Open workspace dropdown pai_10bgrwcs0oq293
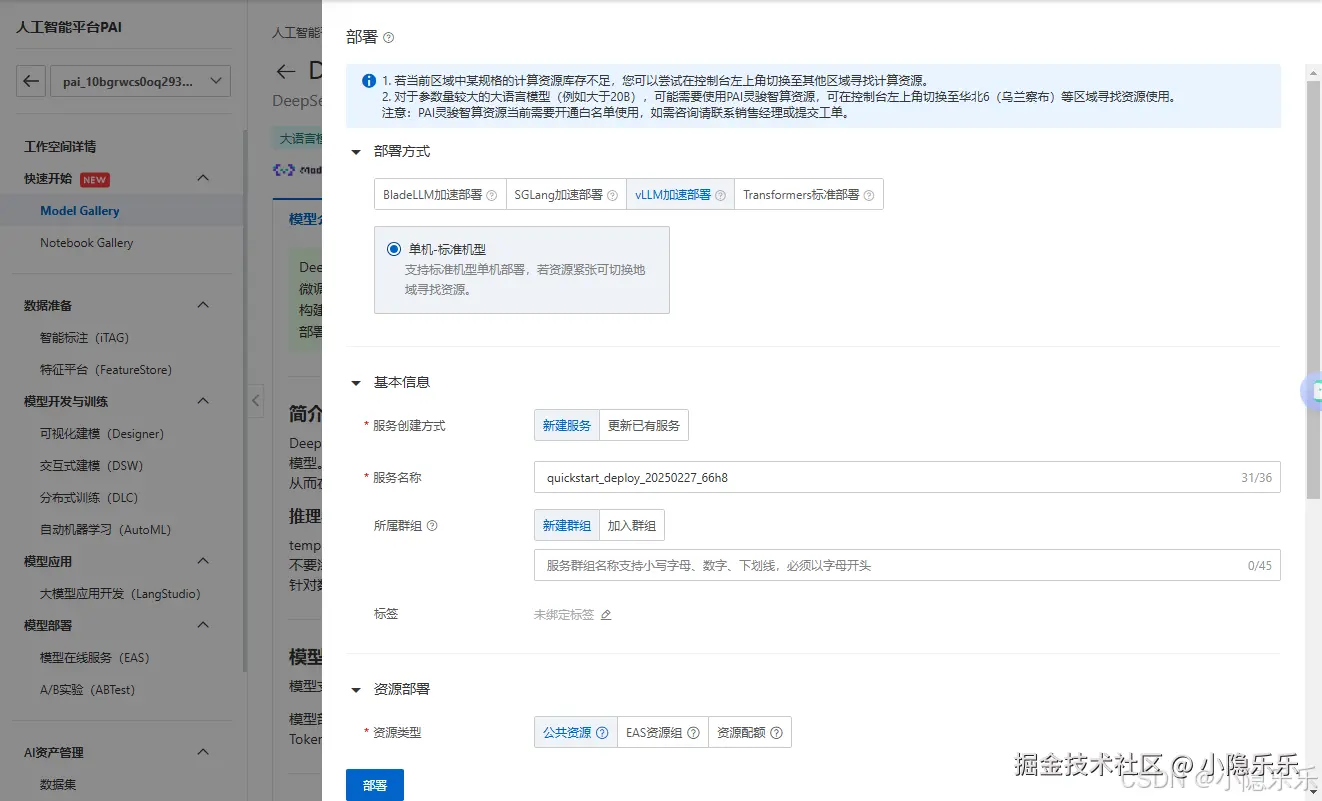 140,81
